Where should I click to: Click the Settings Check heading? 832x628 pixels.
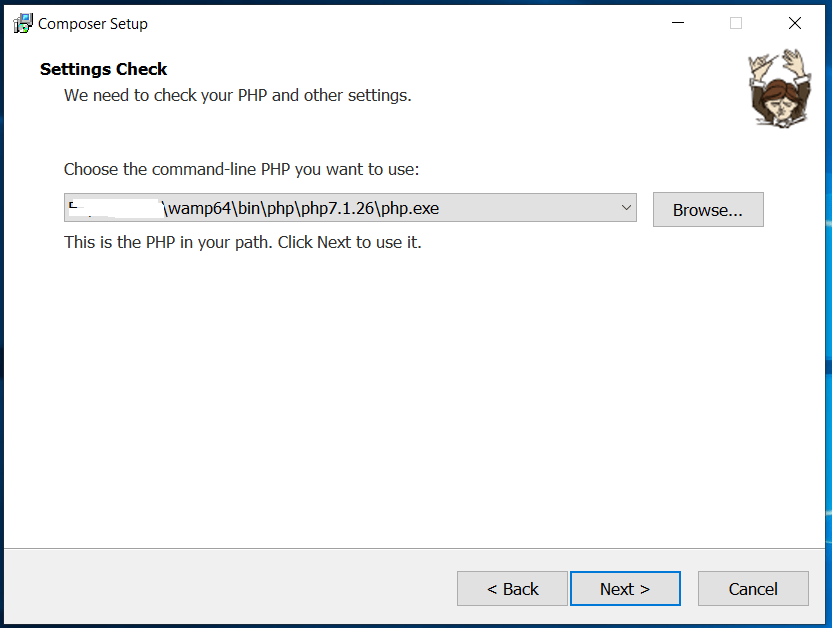[103, 69]
